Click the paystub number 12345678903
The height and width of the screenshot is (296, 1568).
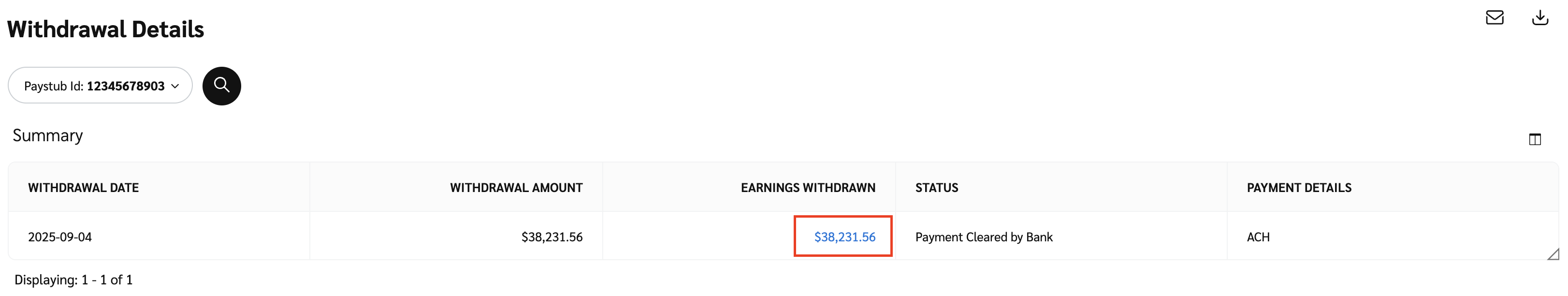(125, 86)
